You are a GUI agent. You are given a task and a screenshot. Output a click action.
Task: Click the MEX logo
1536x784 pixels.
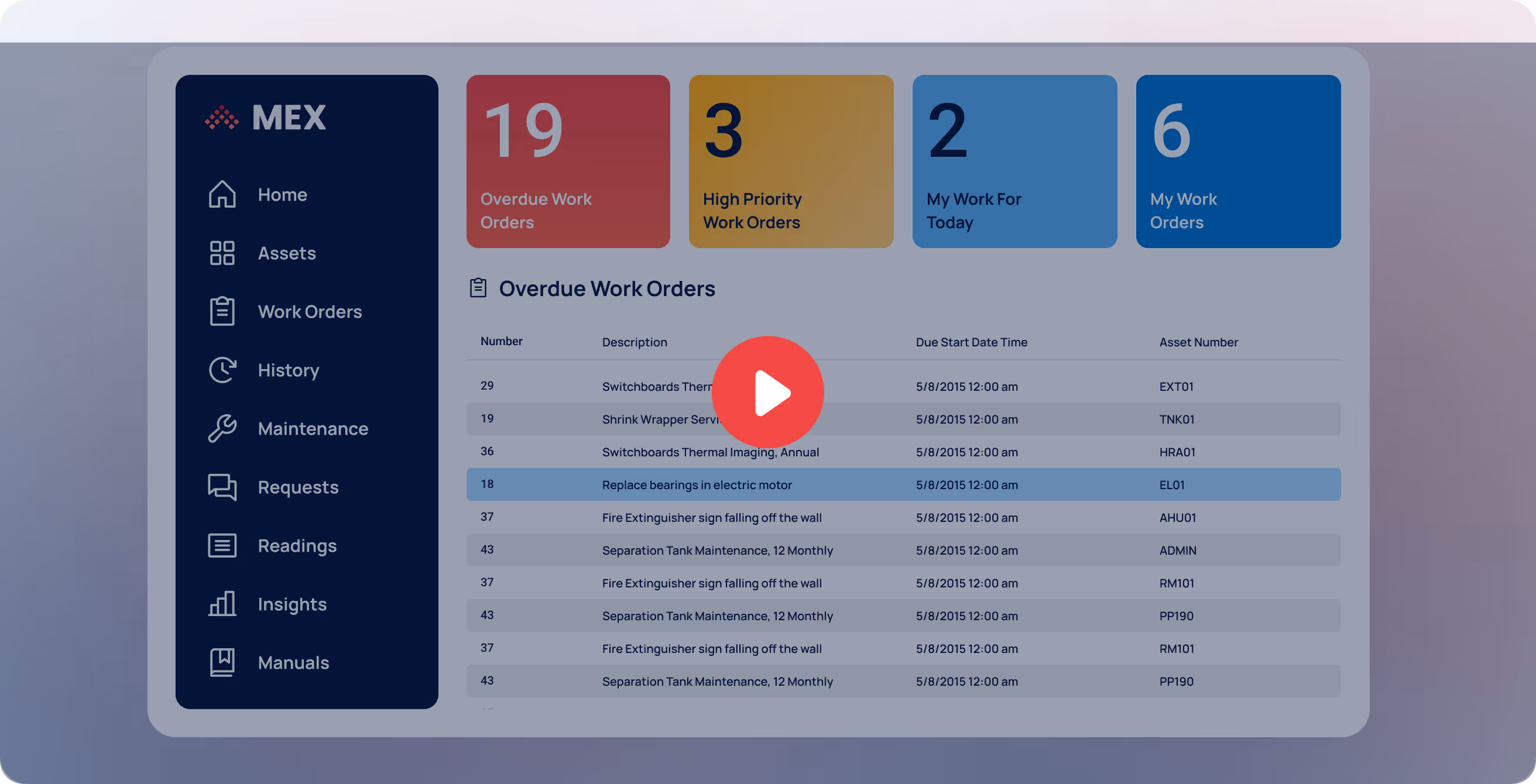(266, 117)
